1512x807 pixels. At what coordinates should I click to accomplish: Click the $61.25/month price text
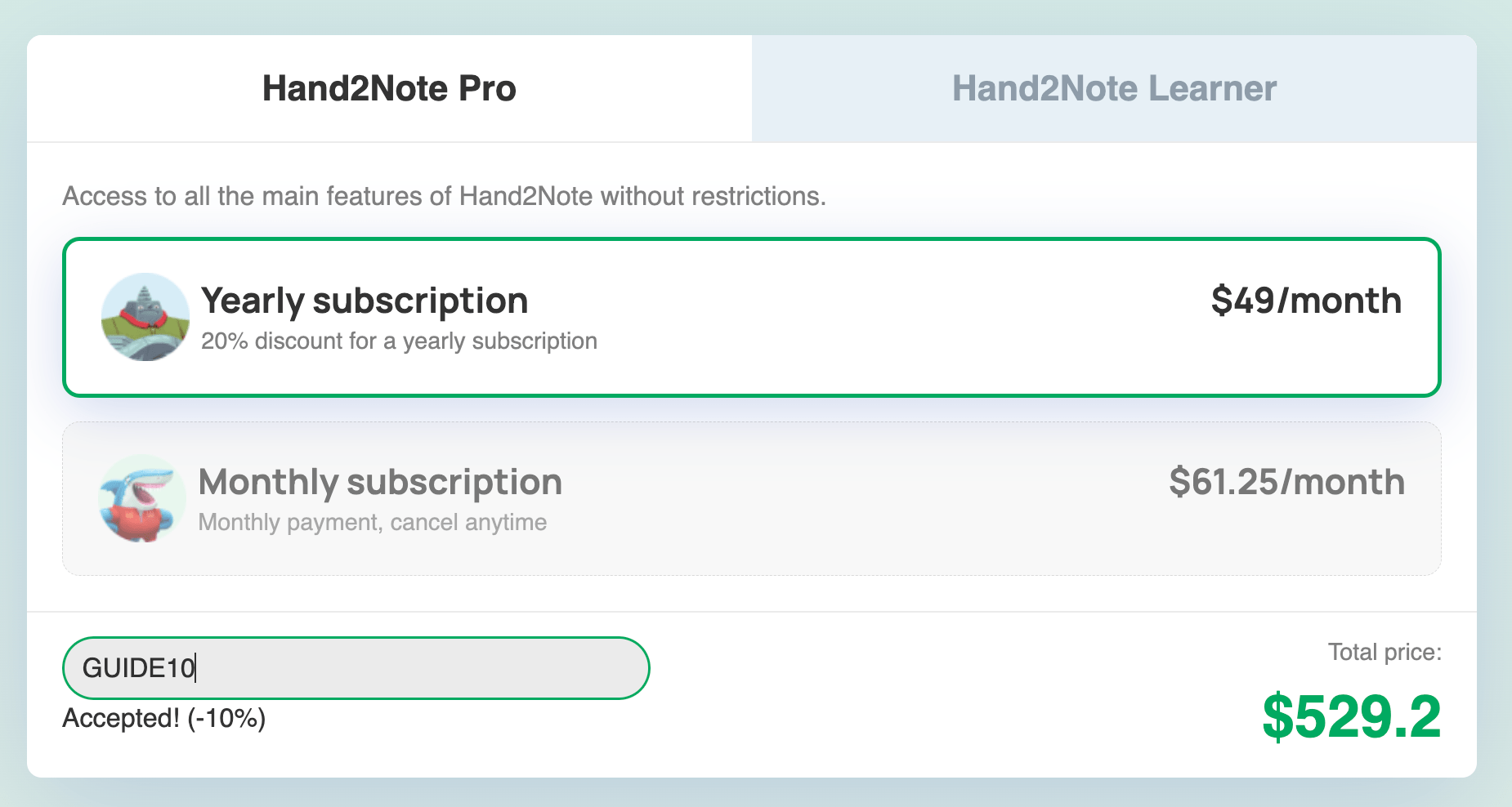click(x=1288, y=482)
